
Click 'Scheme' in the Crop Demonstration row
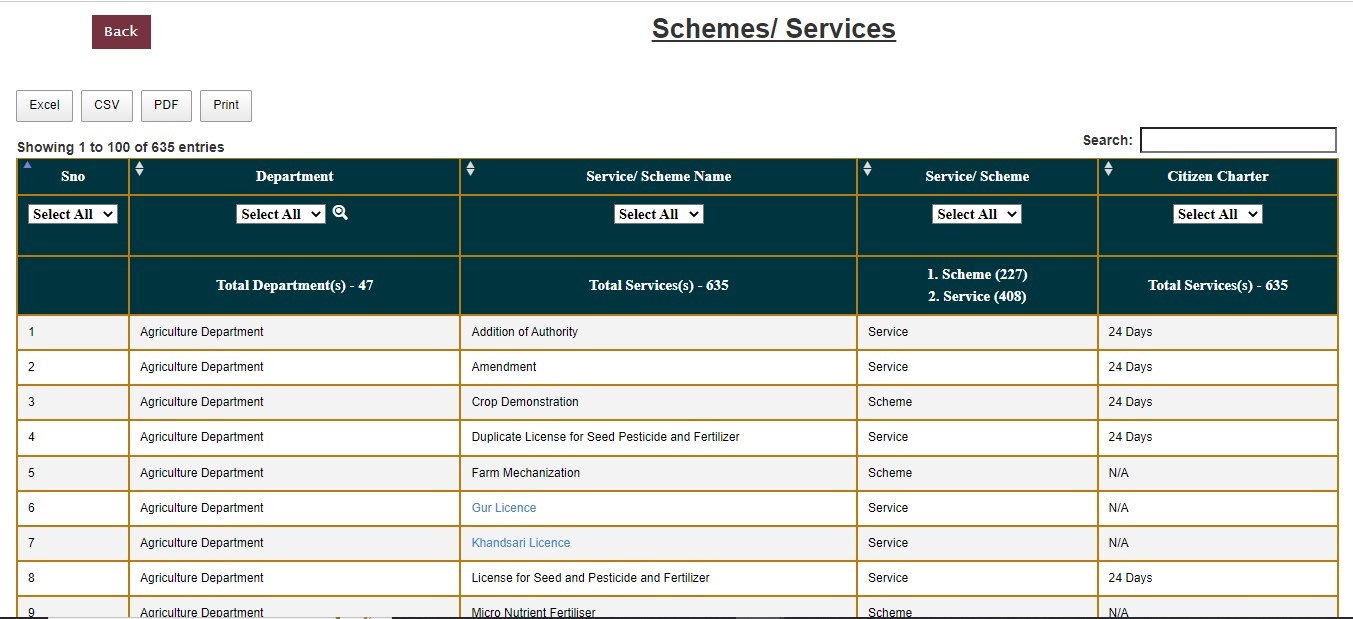890,402
